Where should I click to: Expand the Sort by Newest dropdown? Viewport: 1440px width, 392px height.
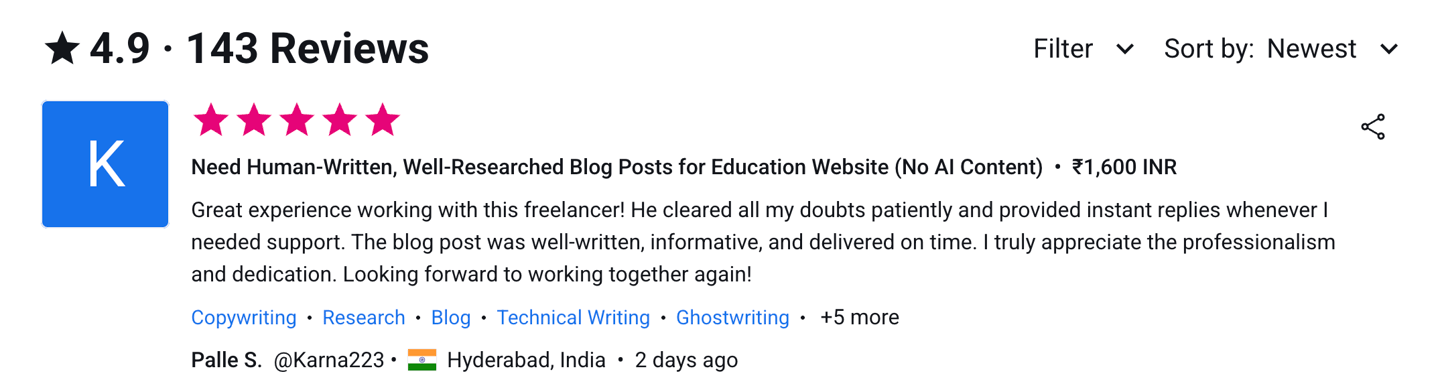click(x=1281, y=49)
